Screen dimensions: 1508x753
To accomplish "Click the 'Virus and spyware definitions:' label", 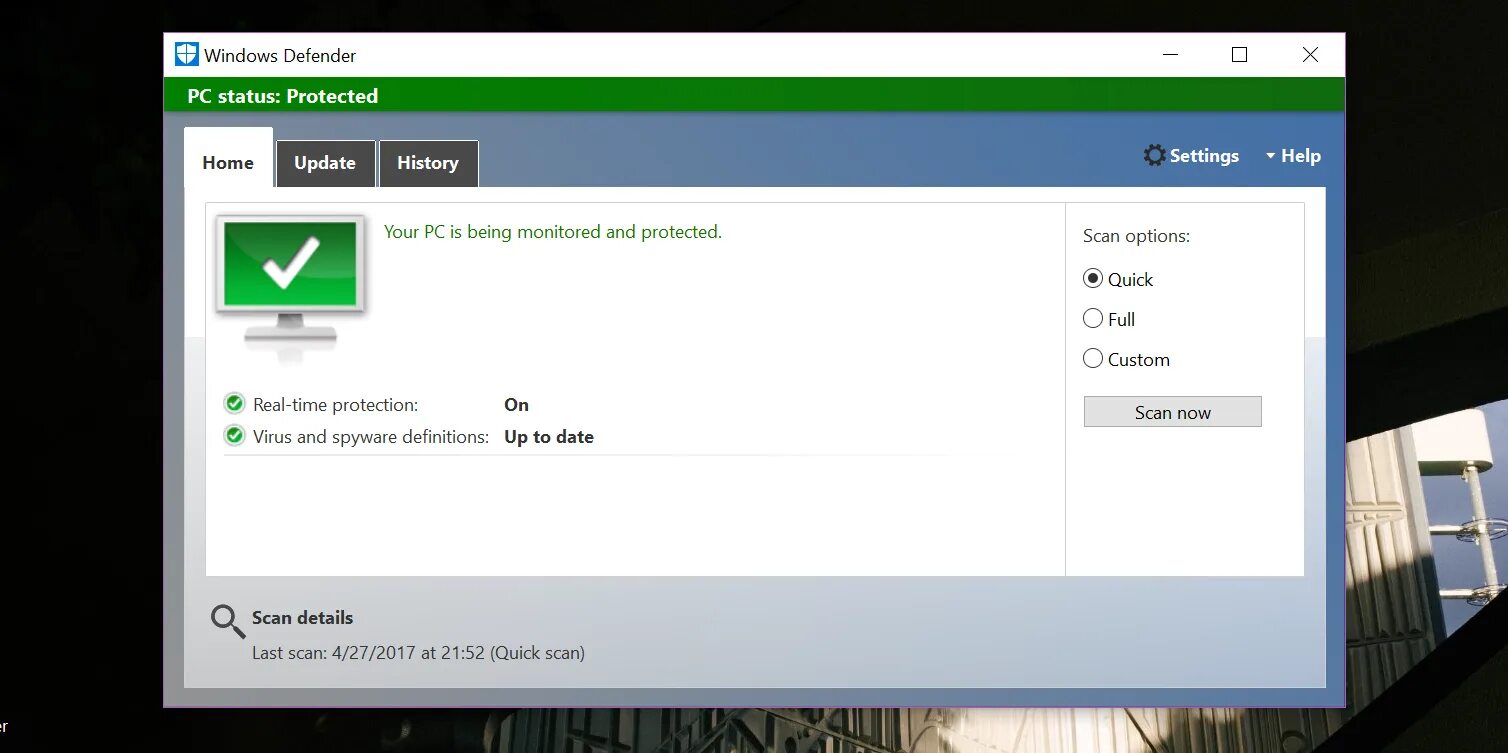I will 371,437.
